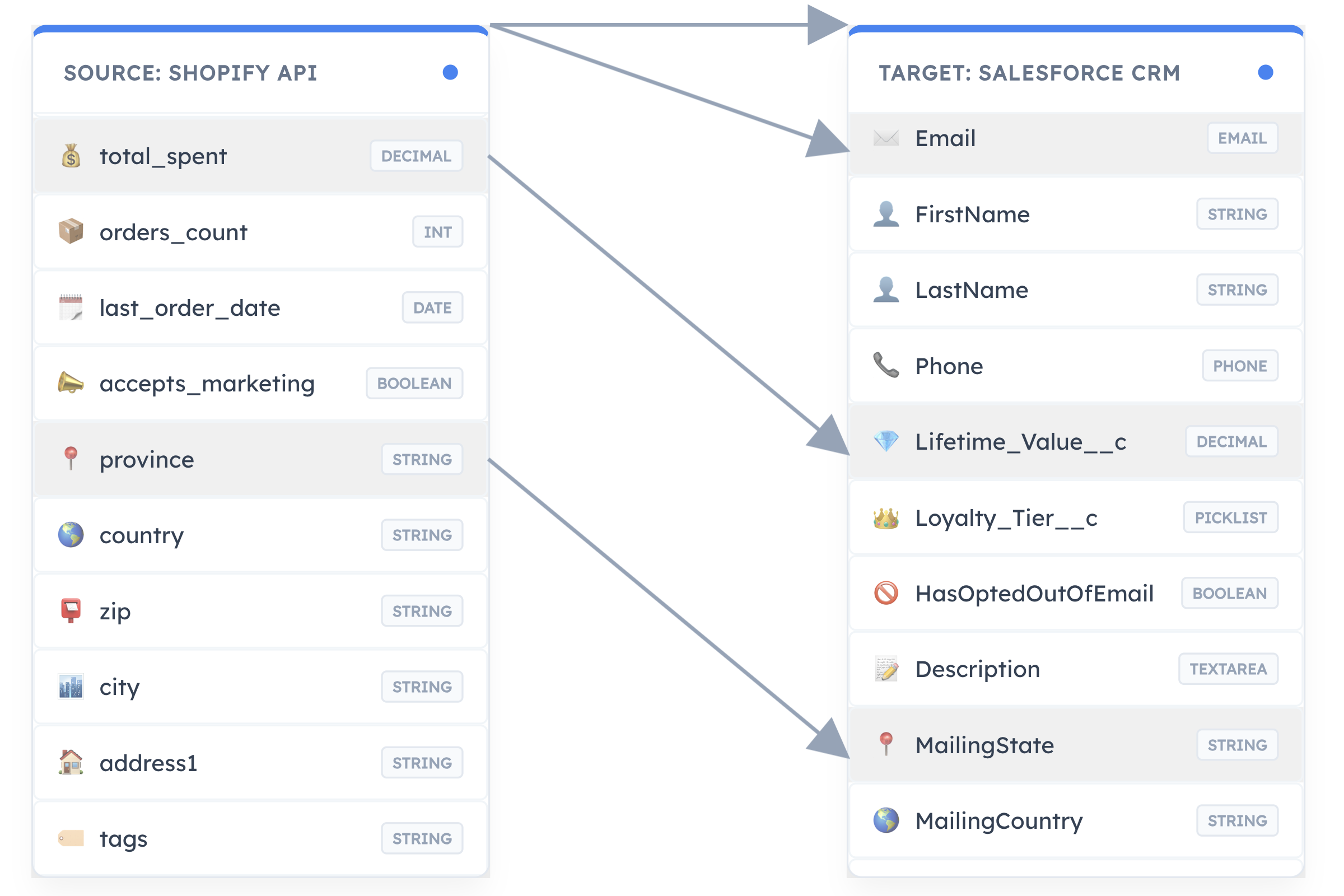Click the TEXTAREA badge on Description field
This screenshot has width=1344, height=896.
pyautogui.click(x=1229, y=669)
